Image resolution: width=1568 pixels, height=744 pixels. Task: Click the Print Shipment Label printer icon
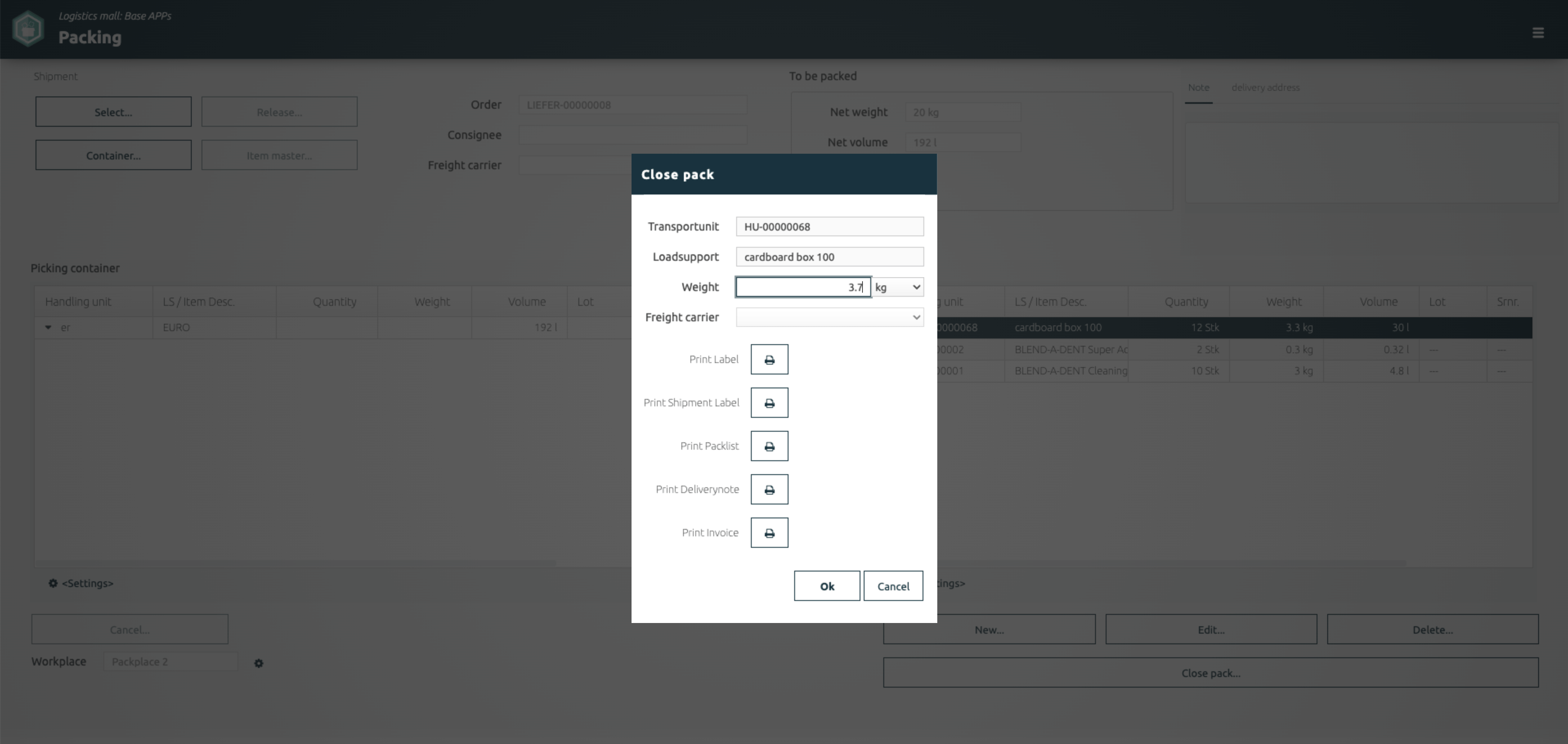coord(769,402)
